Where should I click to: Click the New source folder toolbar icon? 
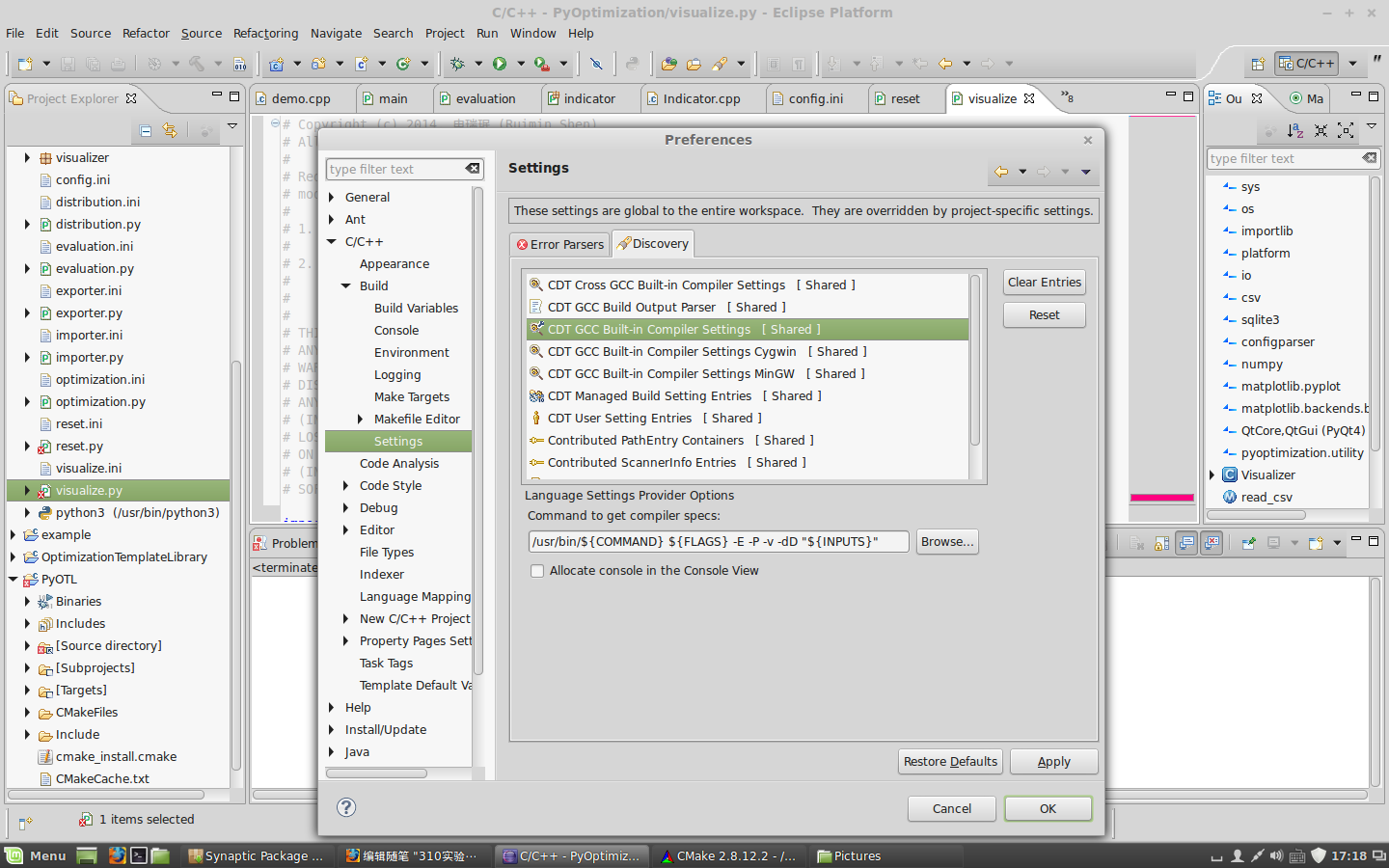click(x=317, y=64)
